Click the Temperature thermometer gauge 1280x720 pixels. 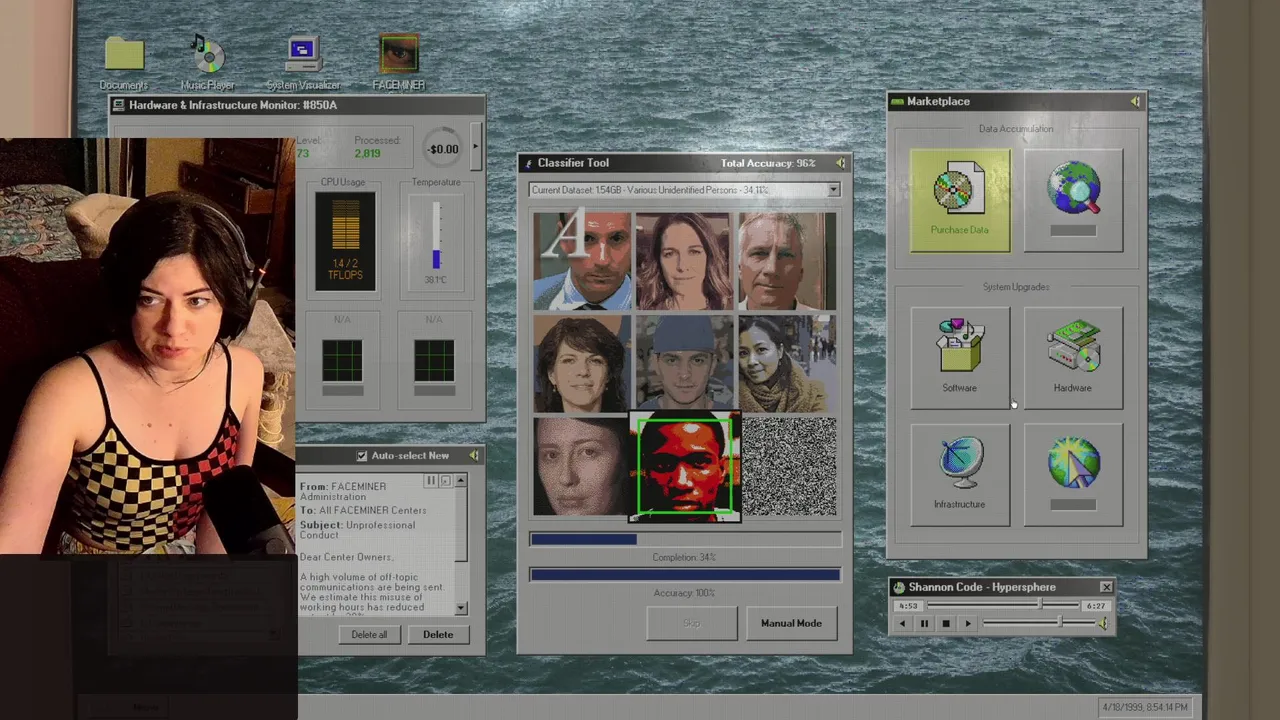click(x=436, y=241)
